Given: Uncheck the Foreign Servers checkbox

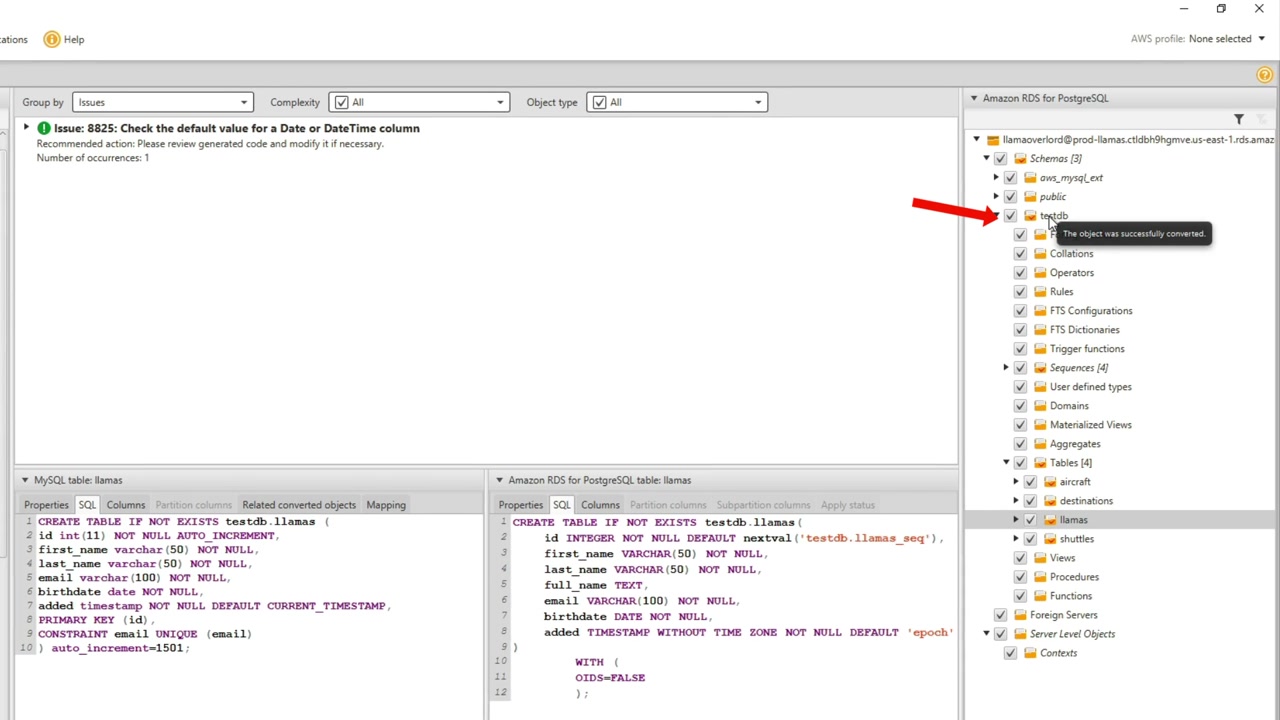Looking at the screenshot, I should coord(1000,615).
